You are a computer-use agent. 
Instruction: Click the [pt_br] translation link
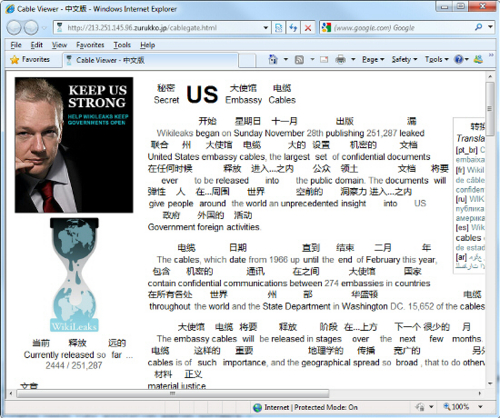pos(466,150)
